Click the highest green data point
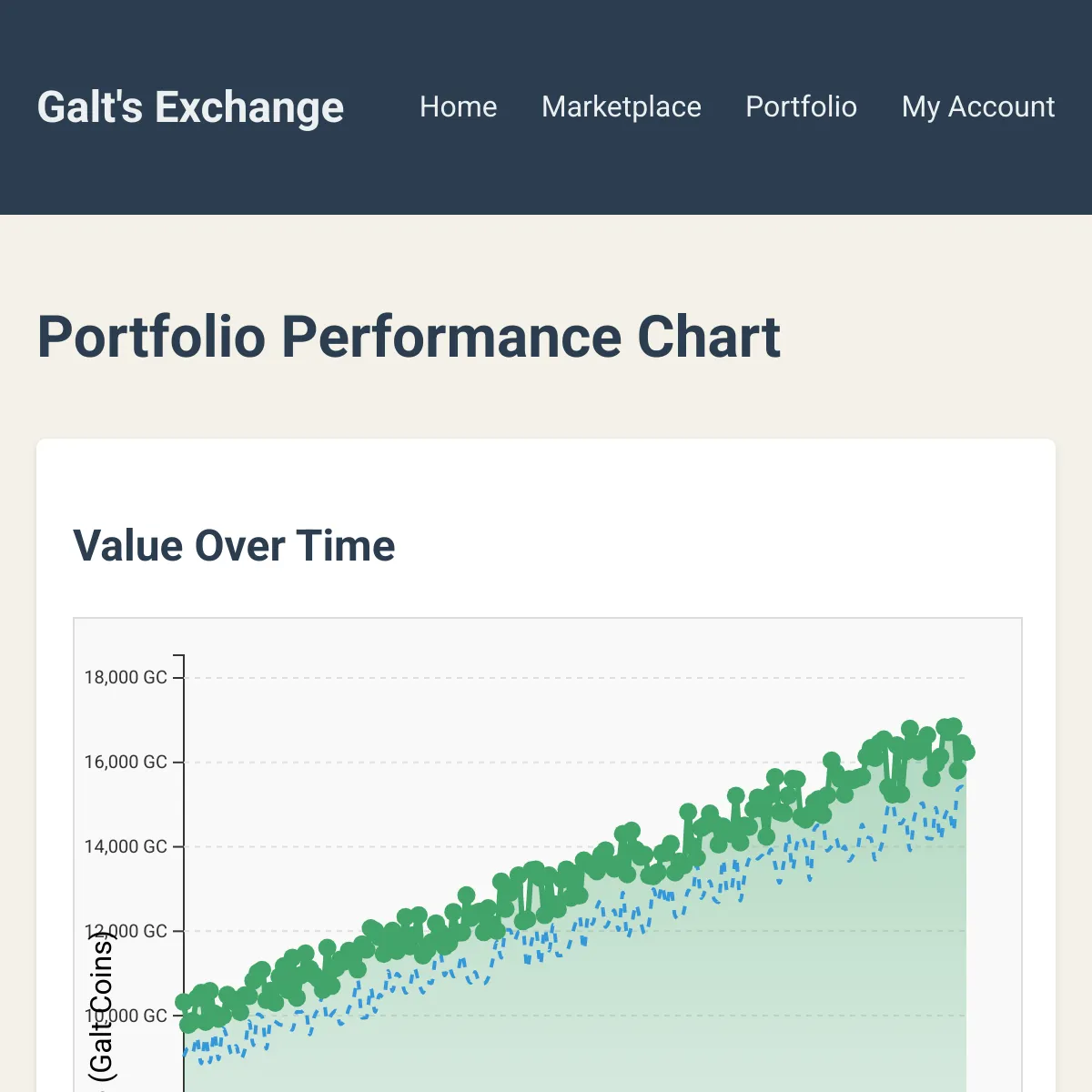1092x1092 pixels. coord(951,723)
